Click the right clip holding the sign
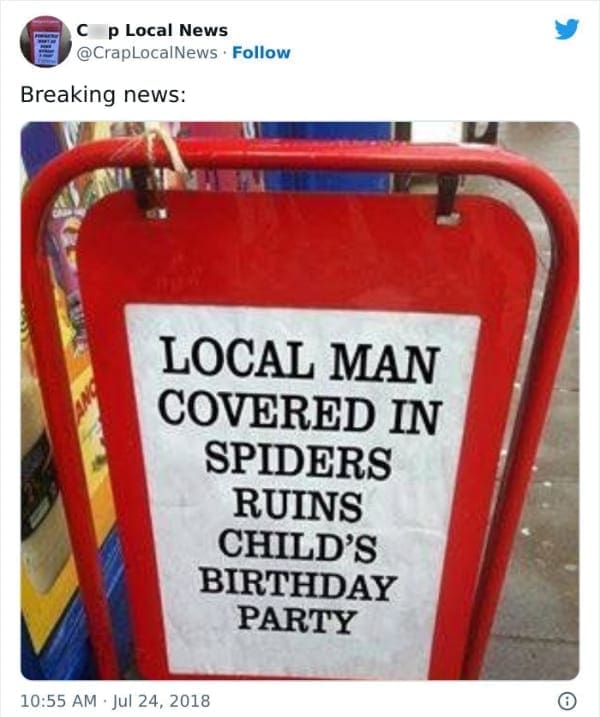Viewport: 600px width, 717px height. click(447, 199)
